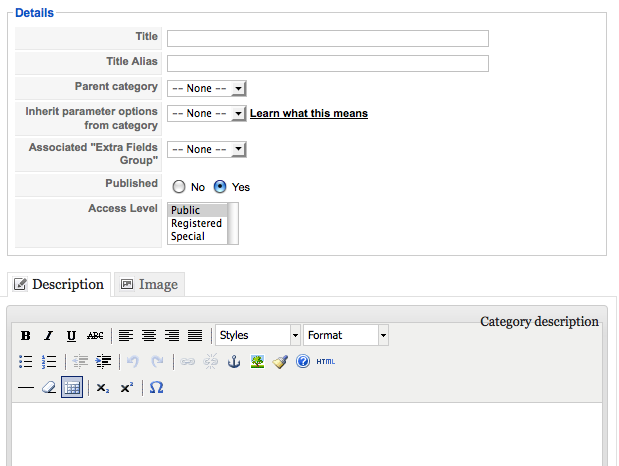Set Published to No
619x466 pixels.
pos(179,187)
